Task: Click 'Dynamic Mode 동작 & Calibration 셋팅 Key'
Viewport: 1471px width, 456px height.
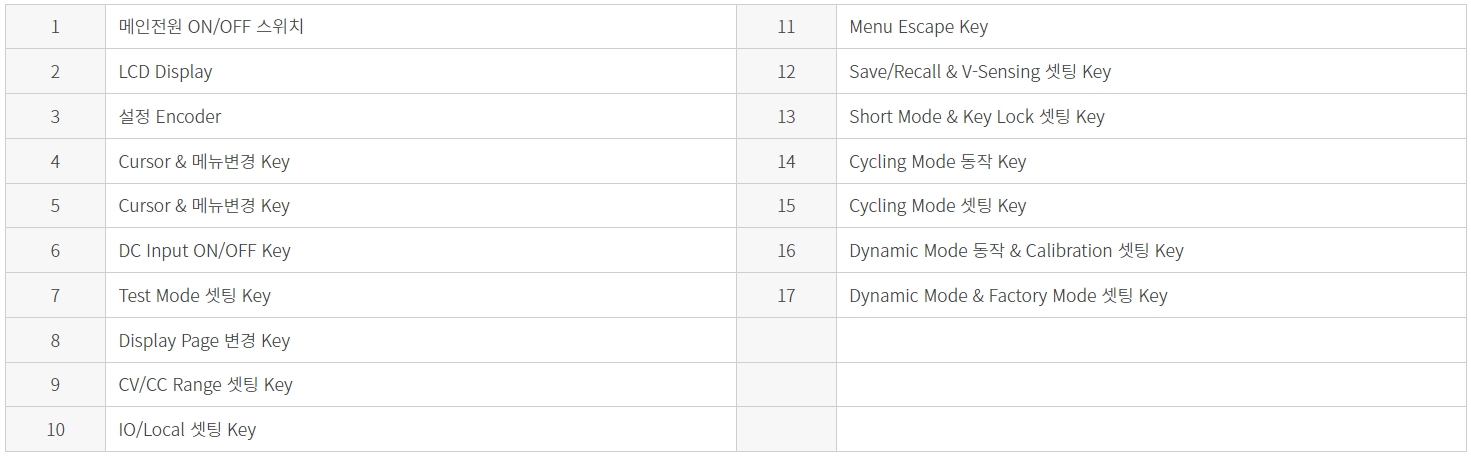Action: 1016,251
